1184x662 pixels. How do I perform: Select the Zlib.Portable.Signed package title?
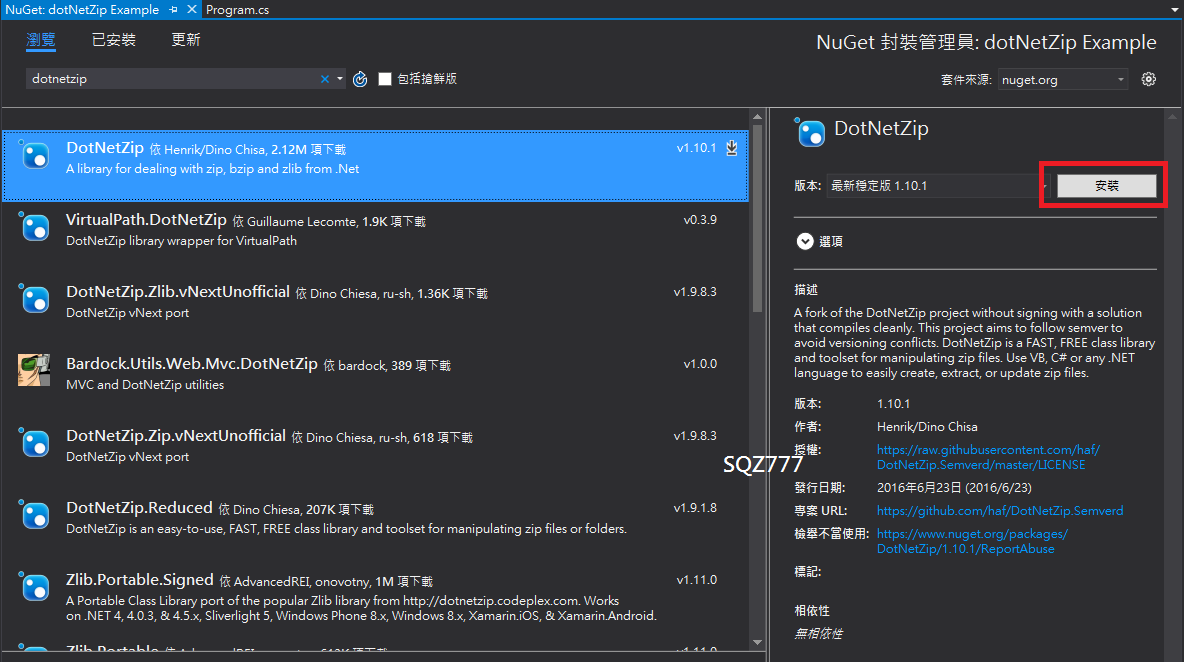[140, 580]
